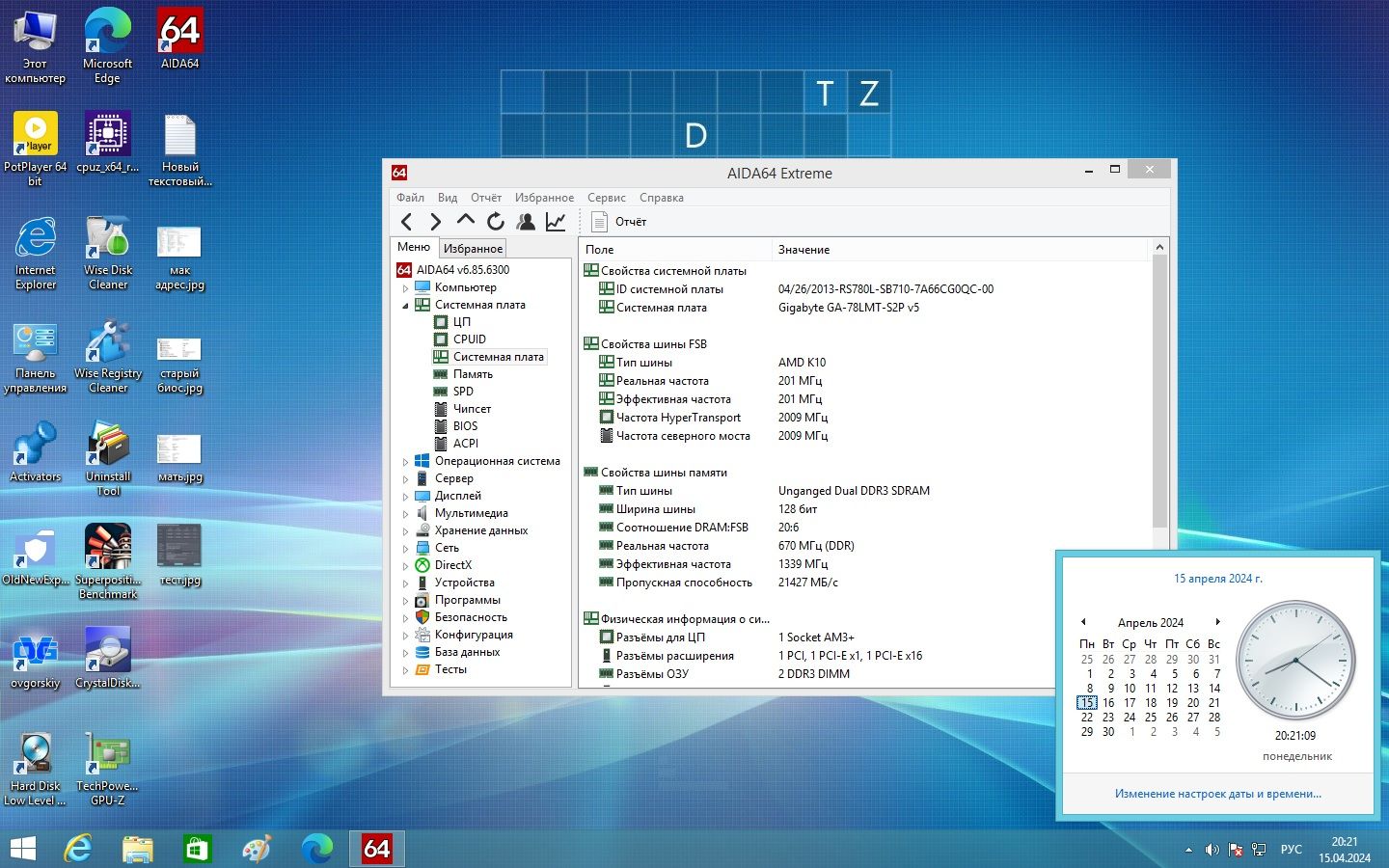Expand the Компьютер tree node
The height and width of the screenshot is (868, 1389).
click(x=405, y=287)
